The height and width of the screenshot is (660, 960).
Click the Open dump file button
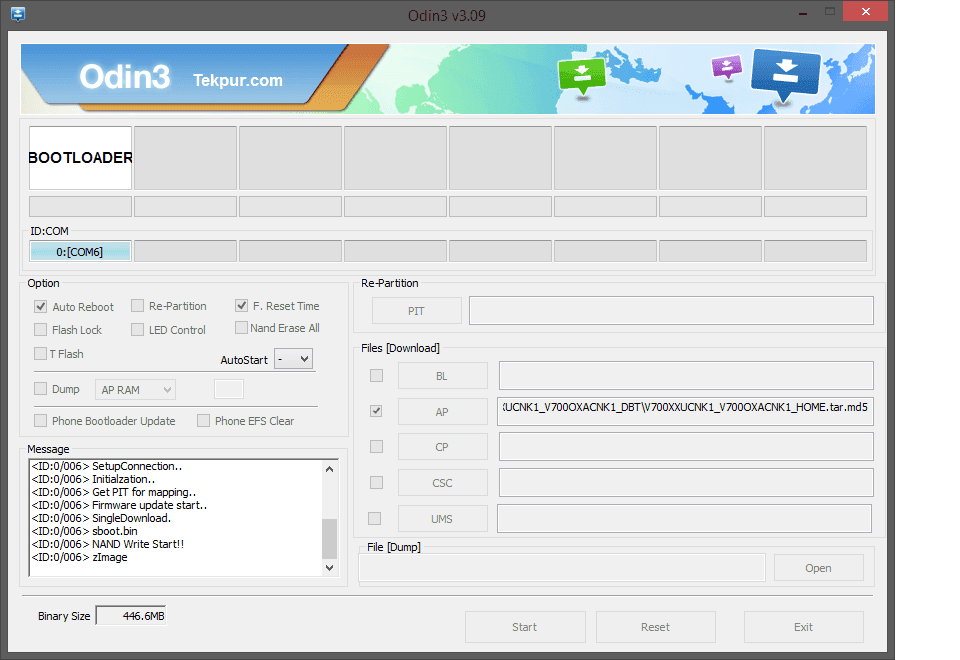click(x=819, y=568)
